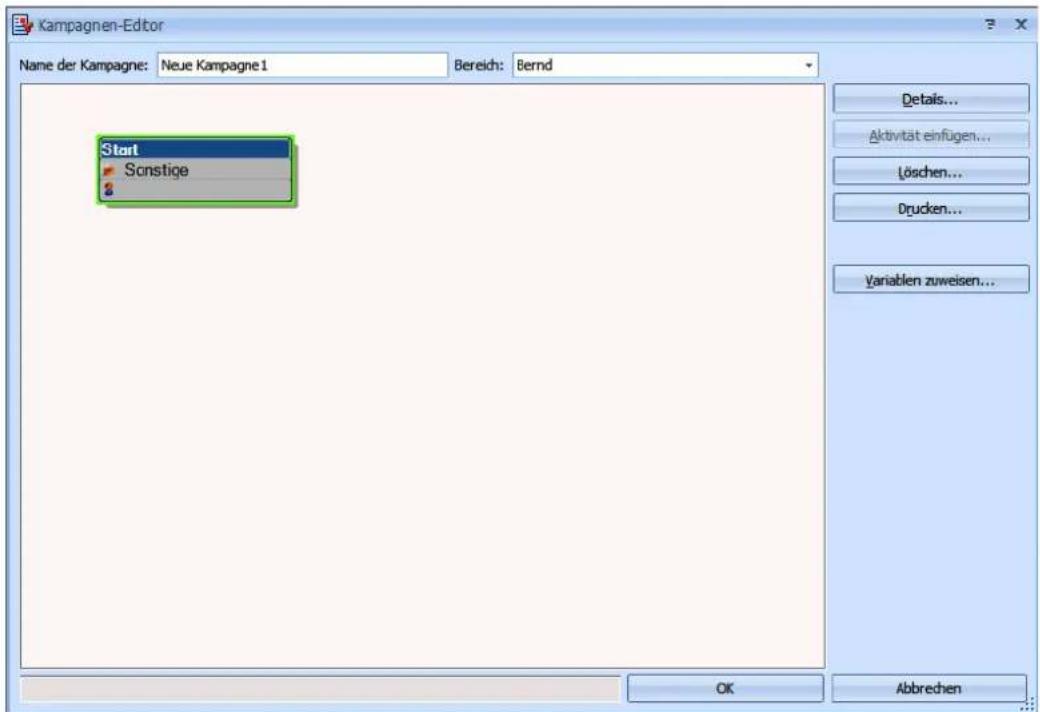Click the Sonstige text in Start node

157,171
